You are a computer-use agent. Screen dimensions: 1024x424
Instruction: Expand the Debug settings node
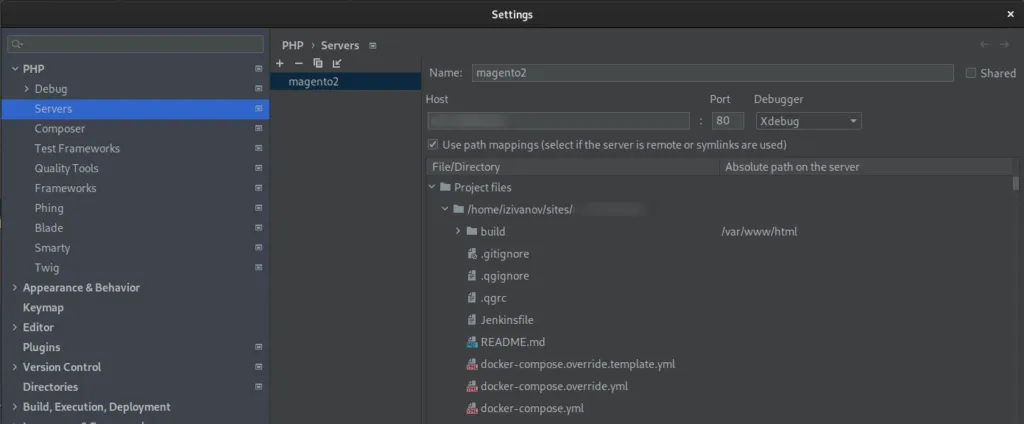pyautogui.click(x=27, y=89)
